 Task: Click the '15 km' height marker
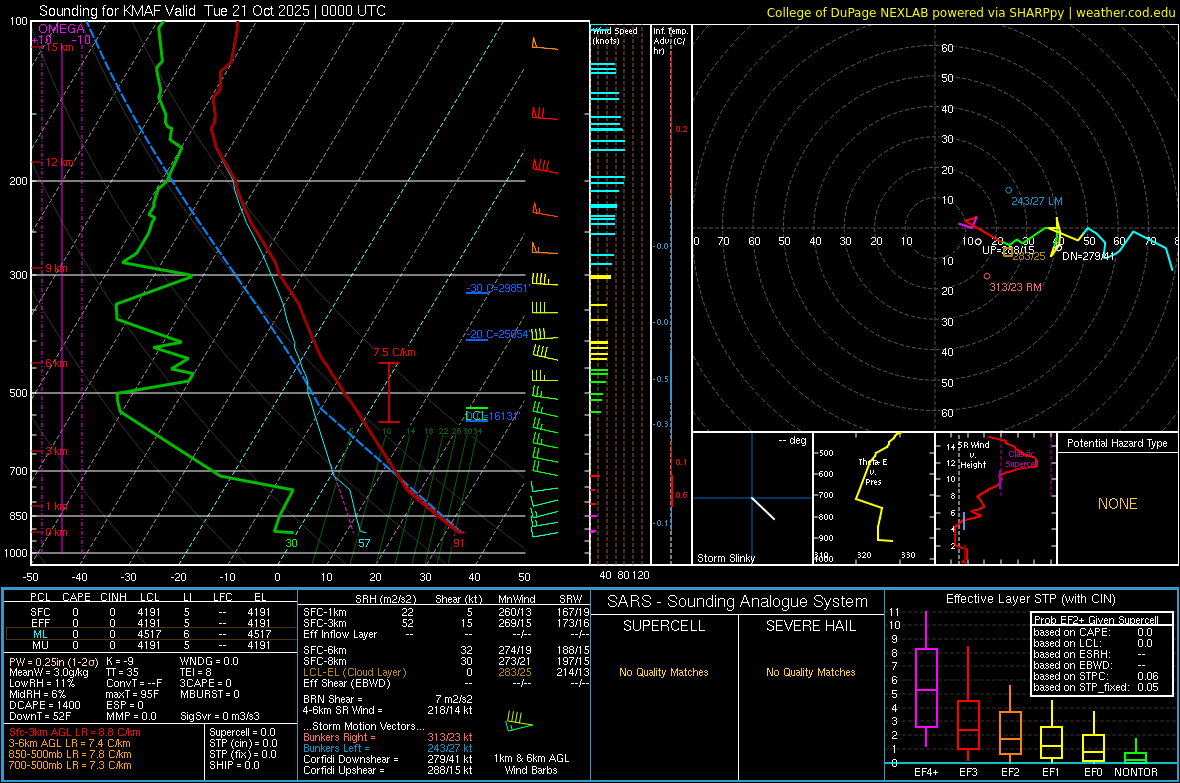pos(59,47)
